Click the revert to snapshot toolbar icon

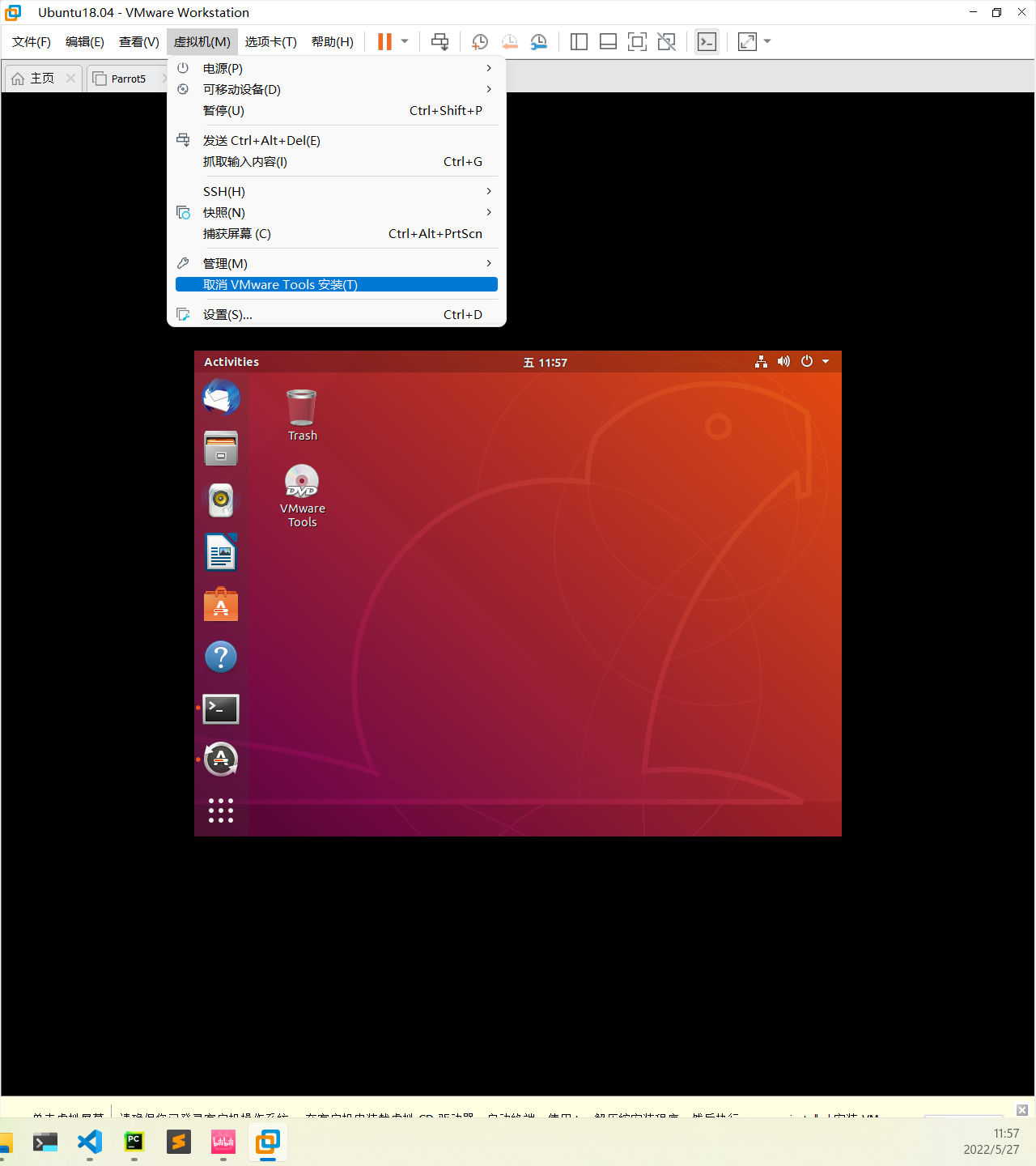pos(510,41)
